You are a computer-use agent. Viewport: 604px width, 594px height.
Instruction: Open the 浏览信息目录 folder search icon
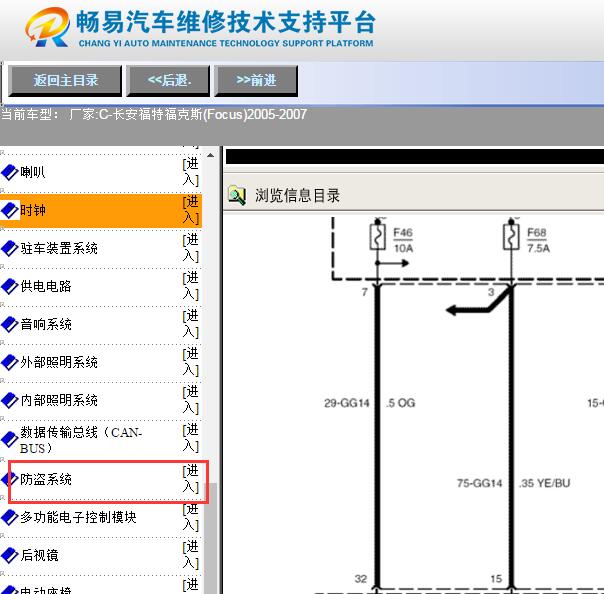coord(237,195)
